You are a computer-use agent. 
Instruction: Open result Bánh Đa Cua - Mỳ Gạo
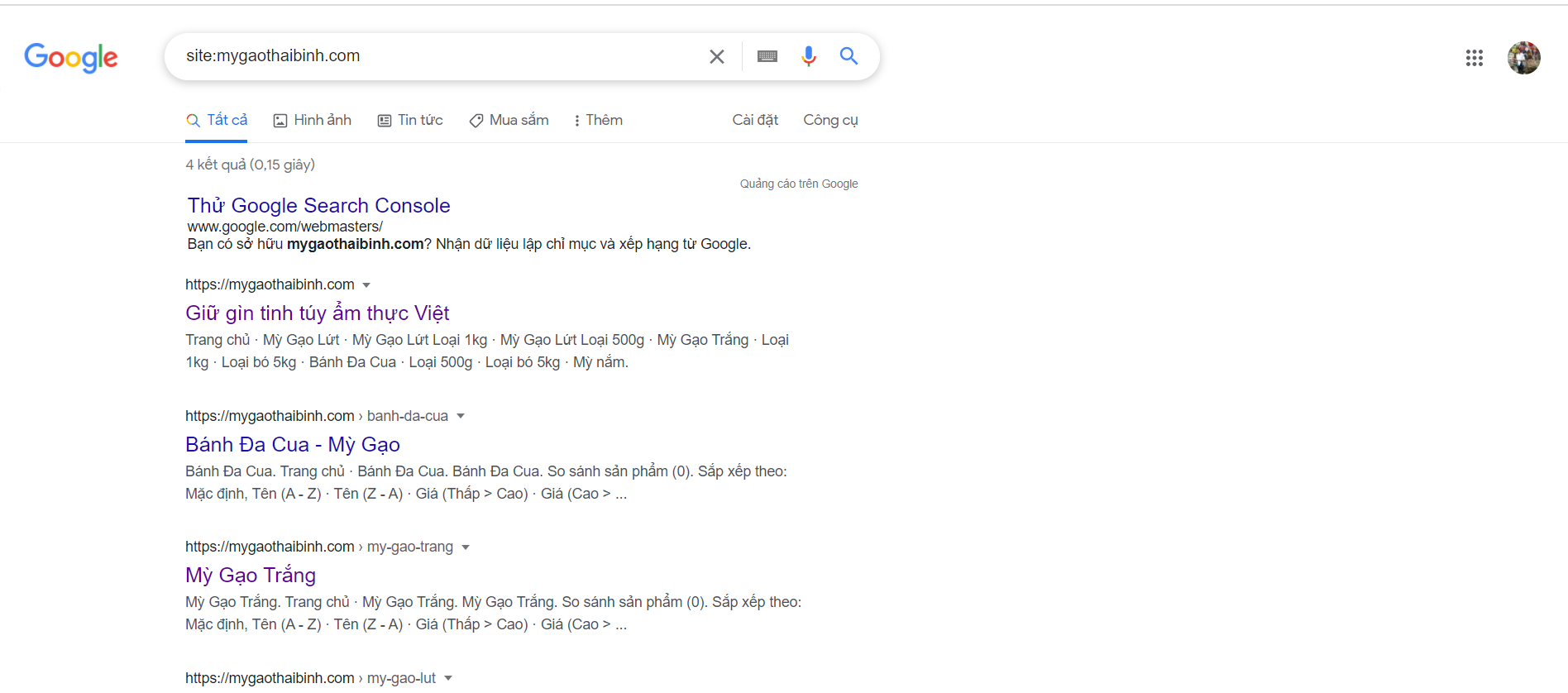(293, 445)
